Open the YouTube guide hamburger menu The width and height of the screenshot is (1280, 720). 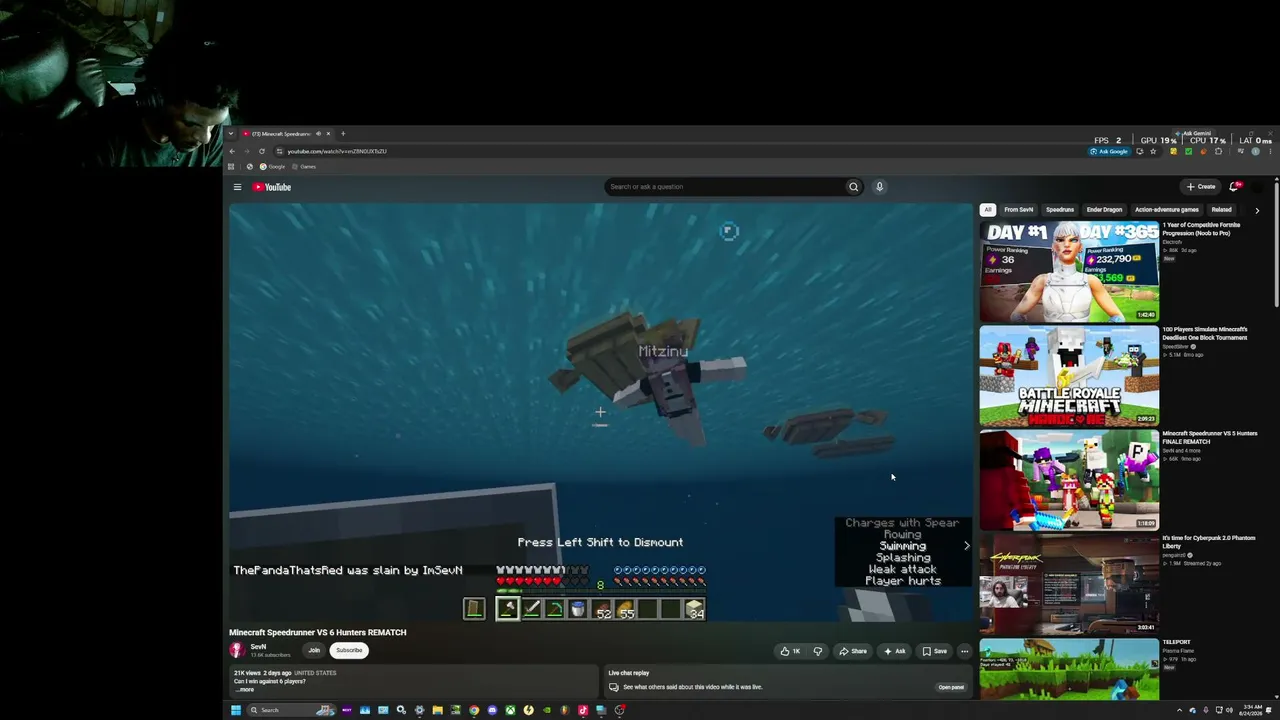pos(237,187)
